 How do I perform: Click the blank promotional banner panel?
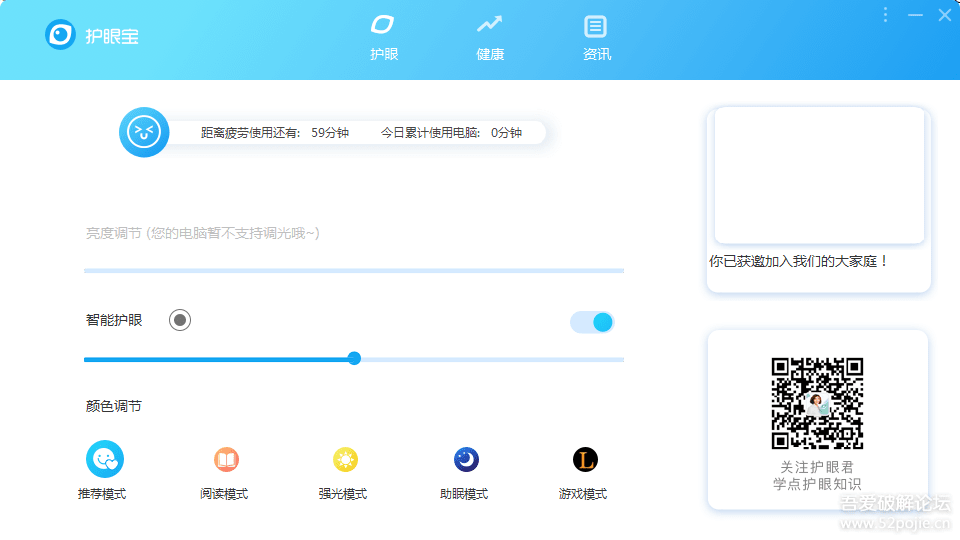point(818,175)
